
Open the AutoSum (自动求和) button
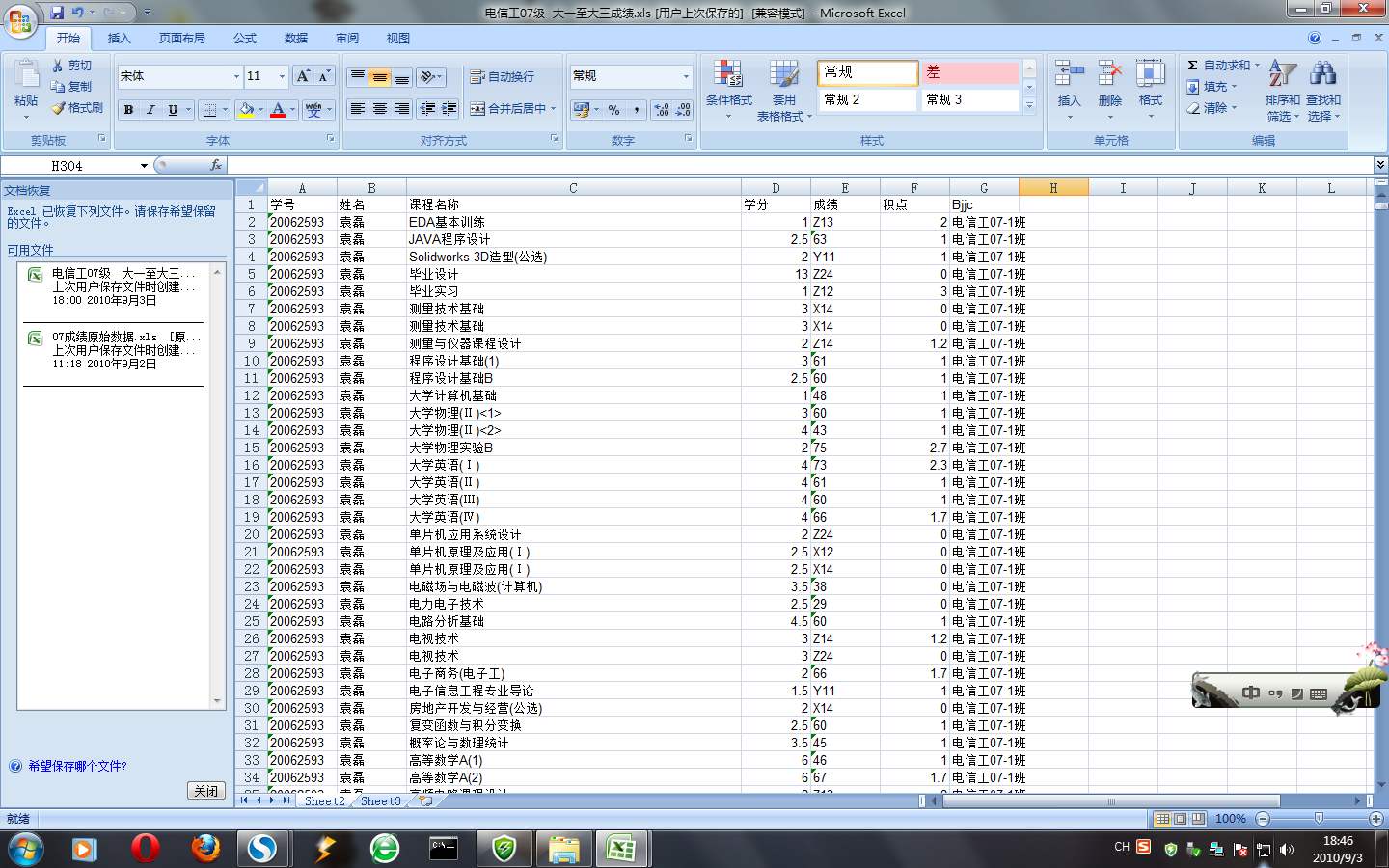point(1223,66)
